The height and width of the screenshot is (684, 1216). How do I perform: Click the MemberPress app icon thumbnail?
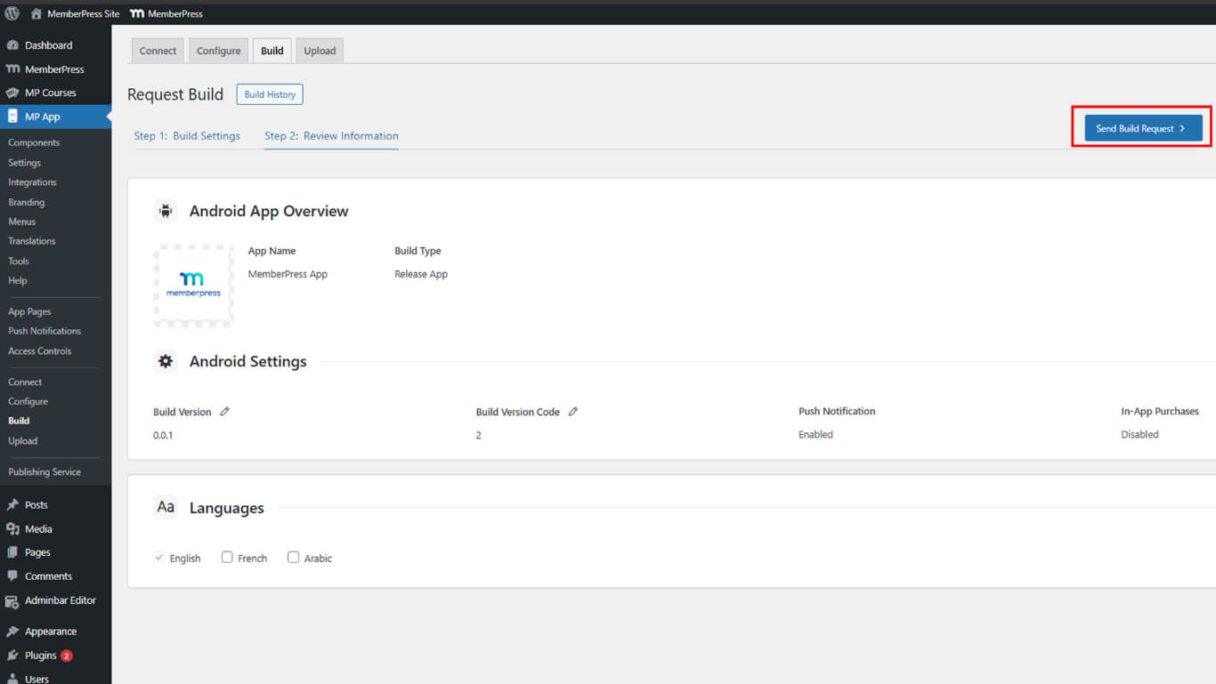pyautogui.click(x=193, y=283)
